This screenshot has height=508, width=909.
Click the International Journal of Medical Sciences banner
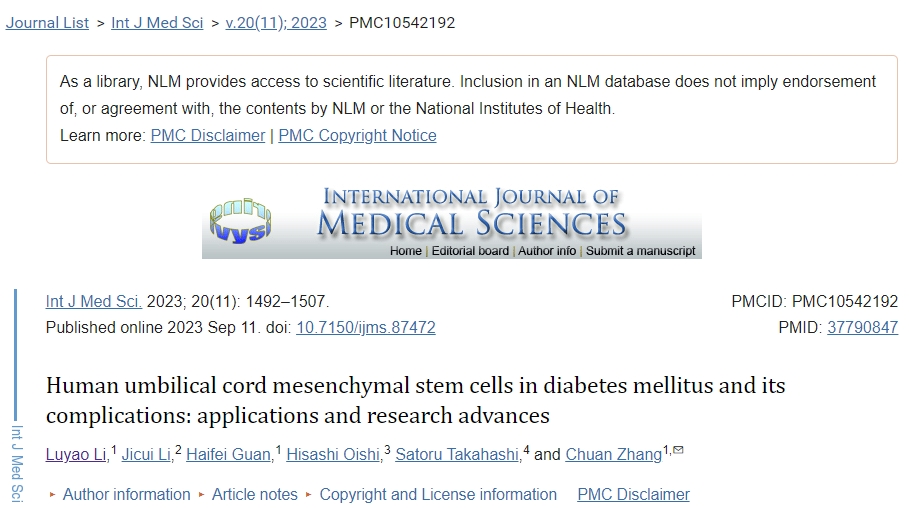[x=470, y=212]
